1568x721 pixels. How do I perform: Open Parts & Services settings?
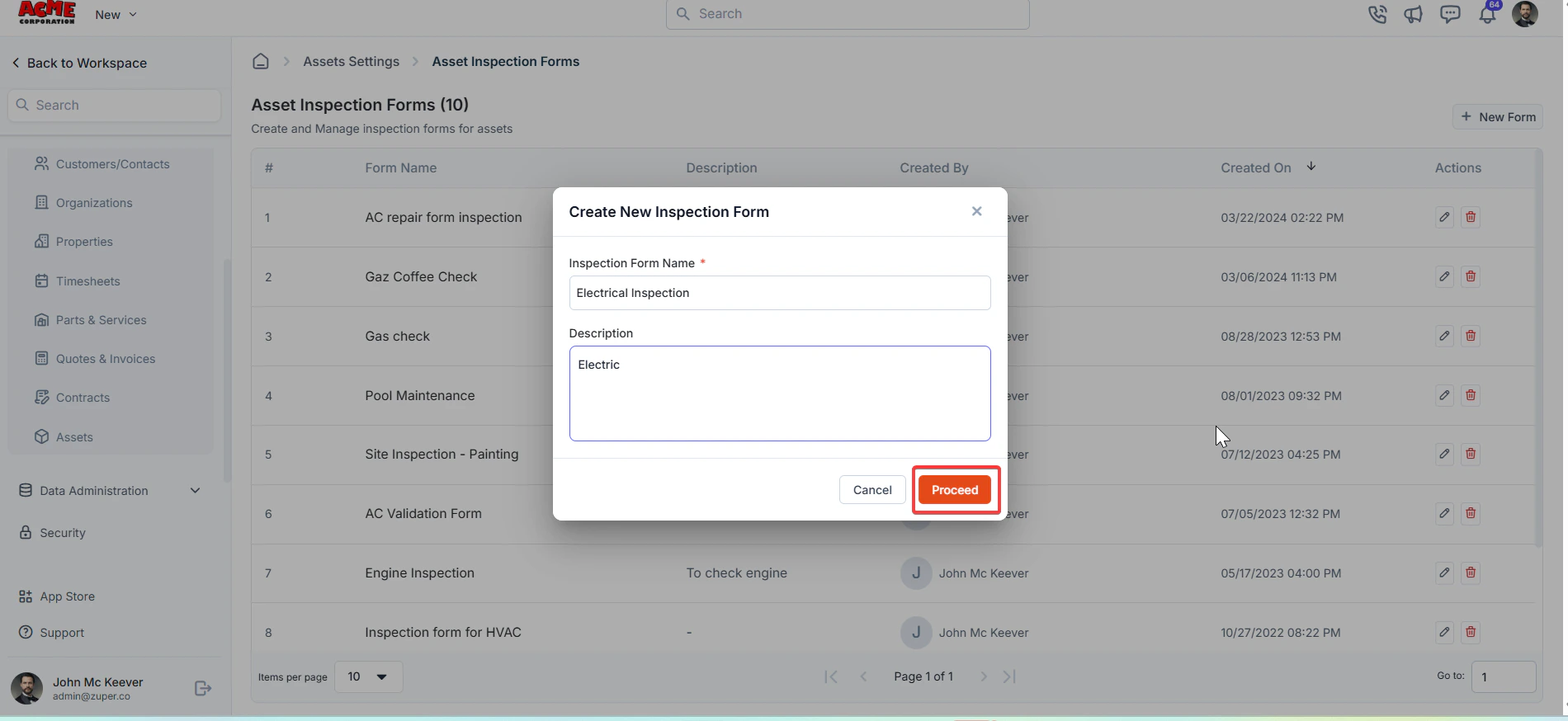pos(91,320)
